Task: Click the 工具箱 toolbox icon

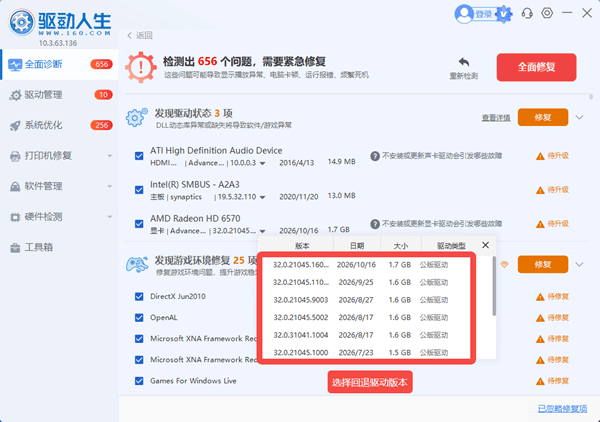Action: click(15, 248)
